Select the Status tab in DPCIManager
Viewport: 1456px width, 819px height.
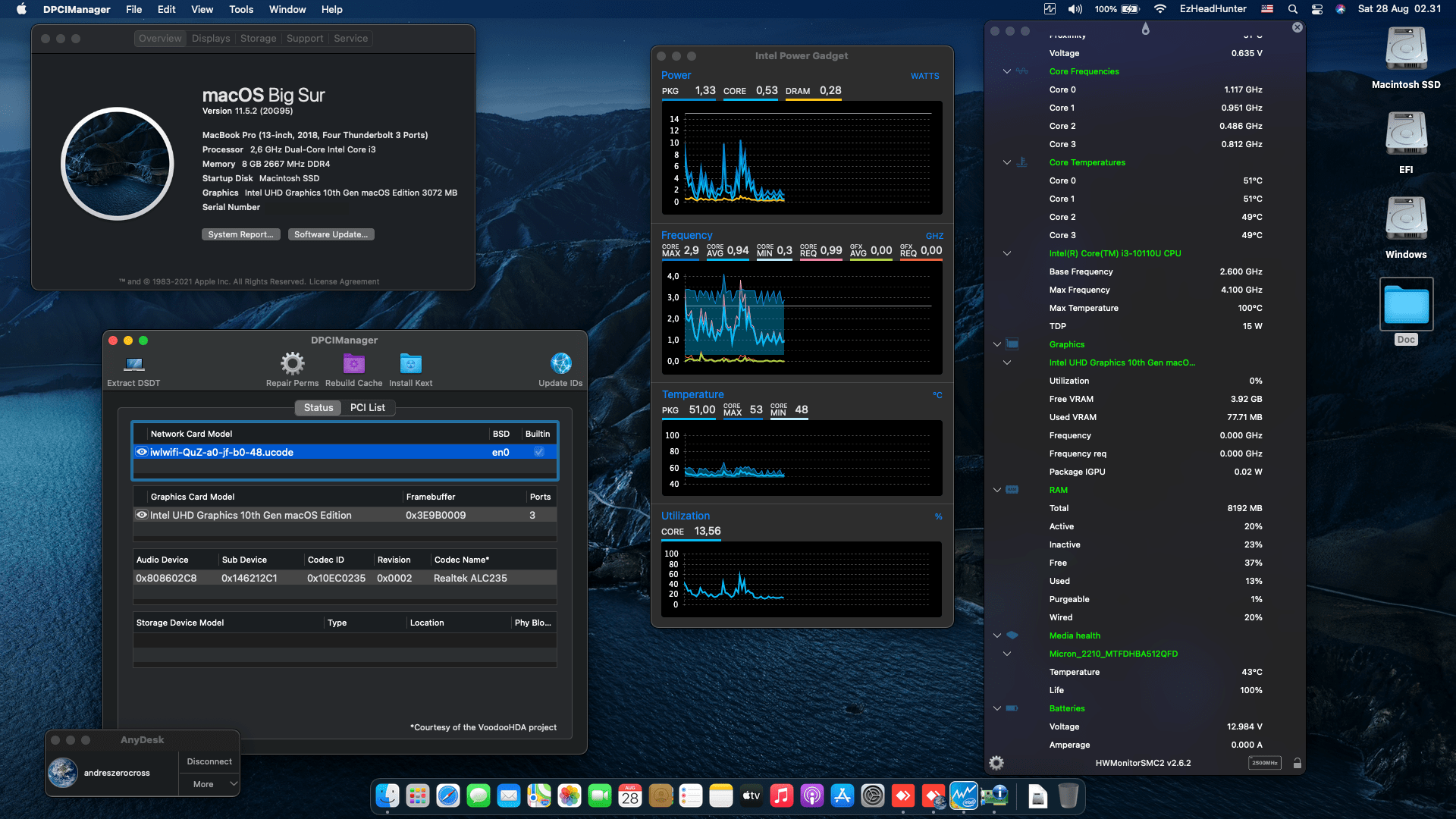[x=318, y=408]
